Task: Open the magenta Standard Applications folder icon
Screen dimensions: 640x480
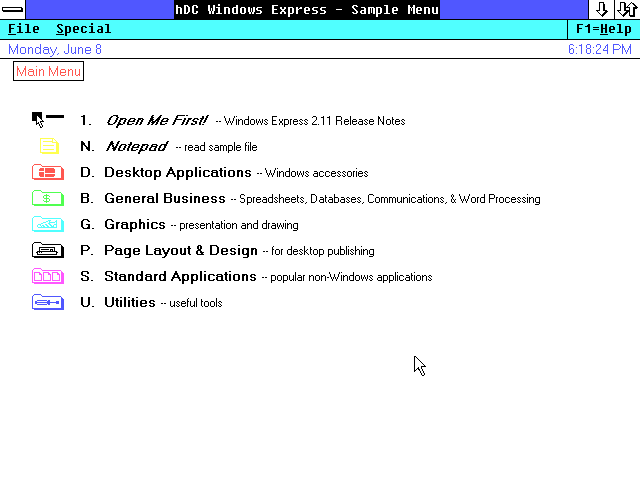Action: pyautogui.click(x=48, y=276)
